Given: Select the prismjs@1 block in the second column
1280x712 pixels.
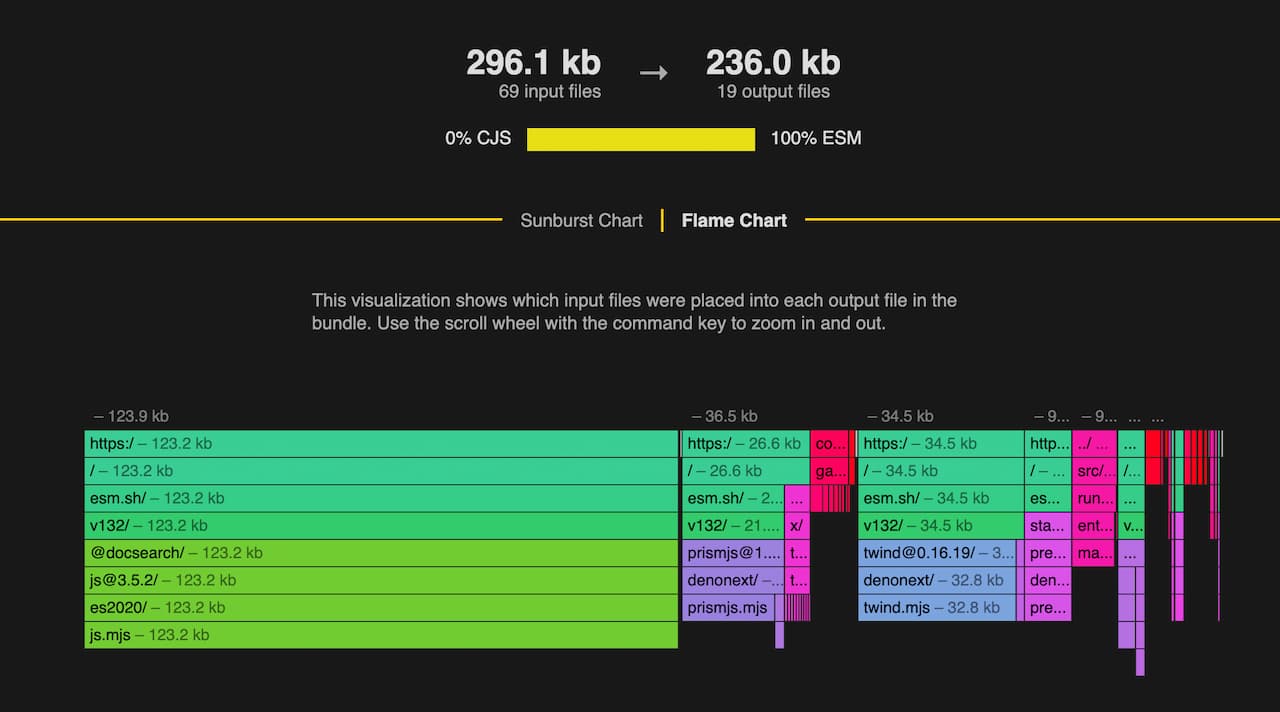Looking at the screenshot, I should pos(735,552).
